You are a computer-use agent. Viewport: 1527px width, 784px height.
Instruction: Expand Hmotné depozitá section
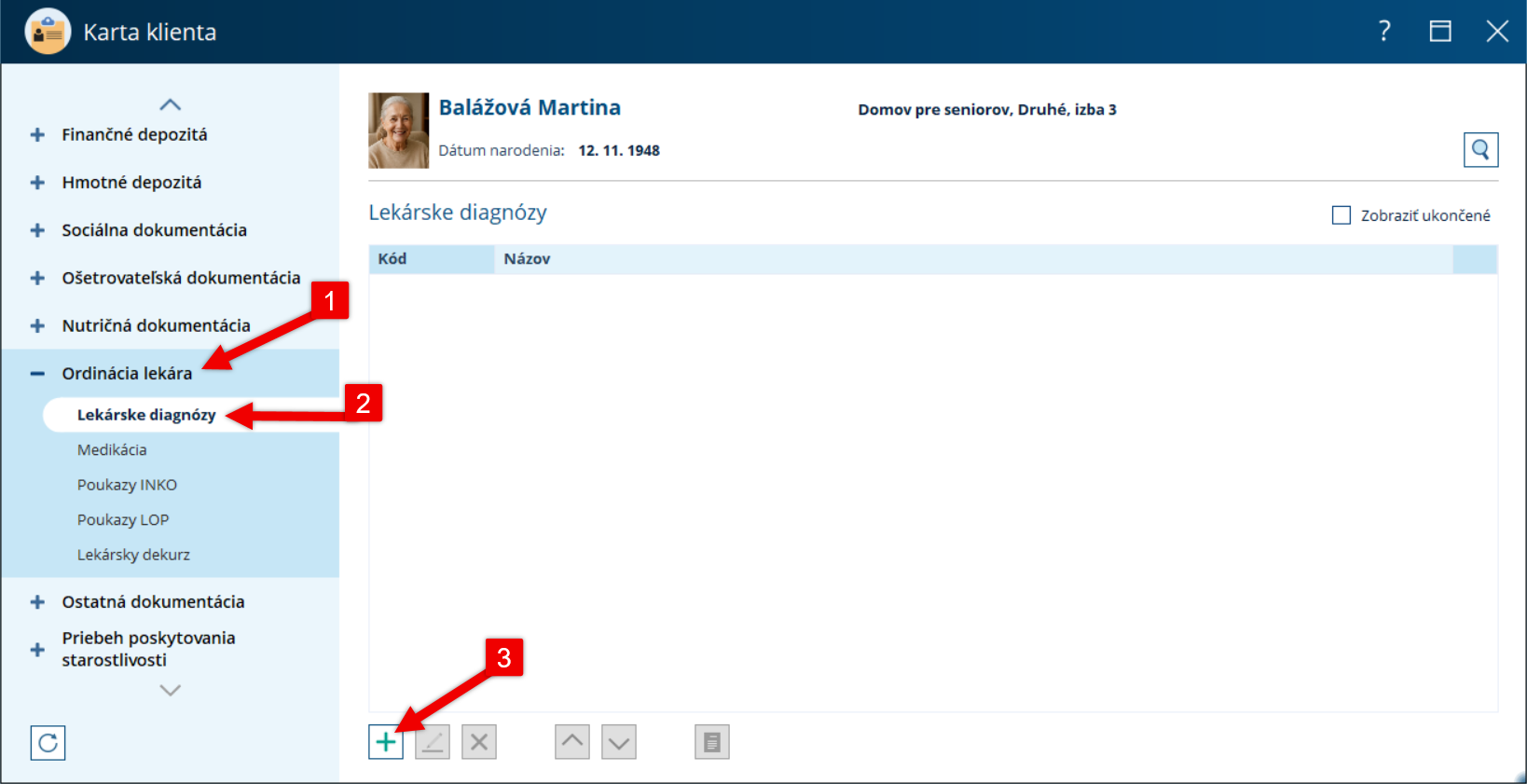pos(37,183)
